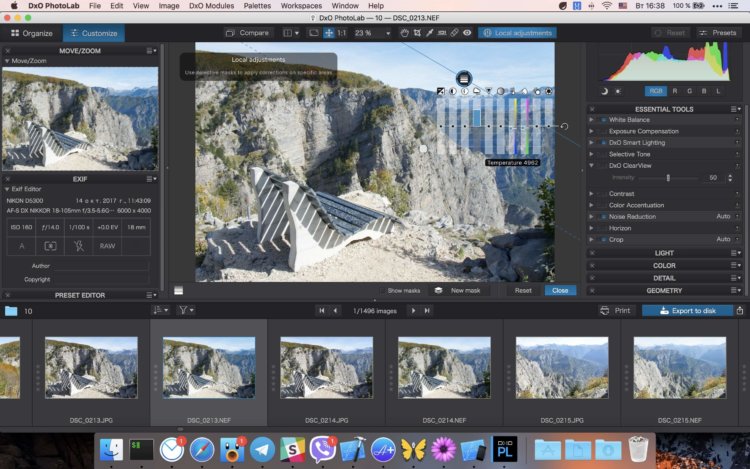Viewport: 750px width, 469px height.
Task: Enable the Contrast correction switch
Action: coord(604,194)
